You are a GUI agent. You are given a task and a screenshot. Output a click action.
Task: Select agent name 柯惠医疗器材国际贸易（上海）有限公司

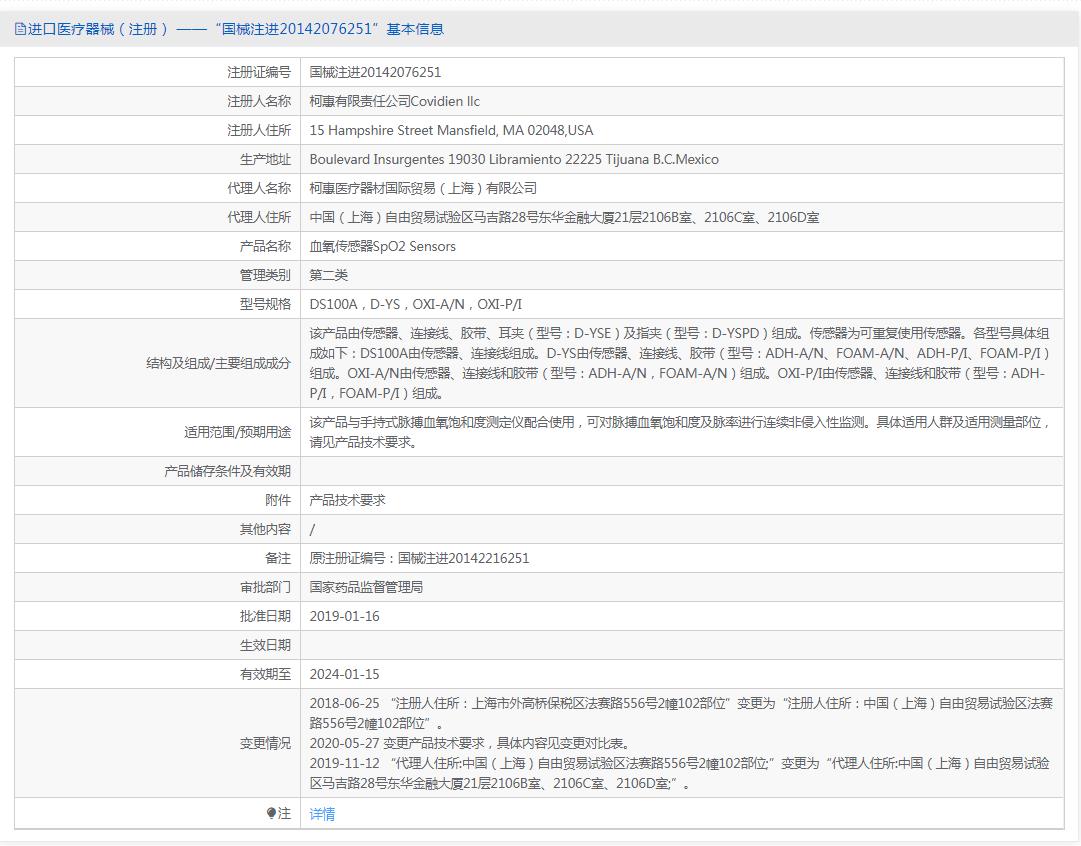click(x=423, y=188)
